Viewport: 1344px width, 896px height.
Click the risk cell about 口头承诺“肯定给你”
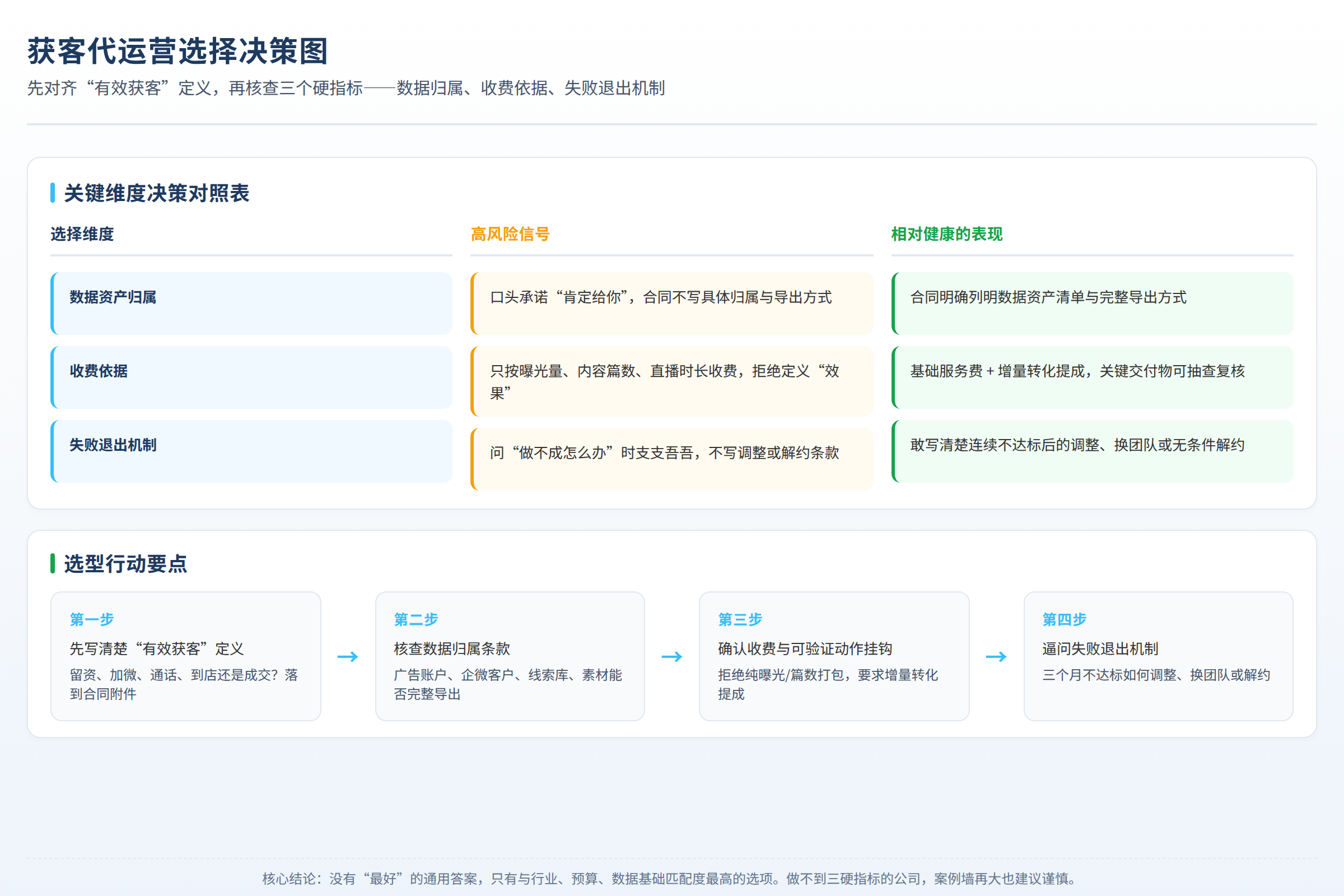[672, 304]
